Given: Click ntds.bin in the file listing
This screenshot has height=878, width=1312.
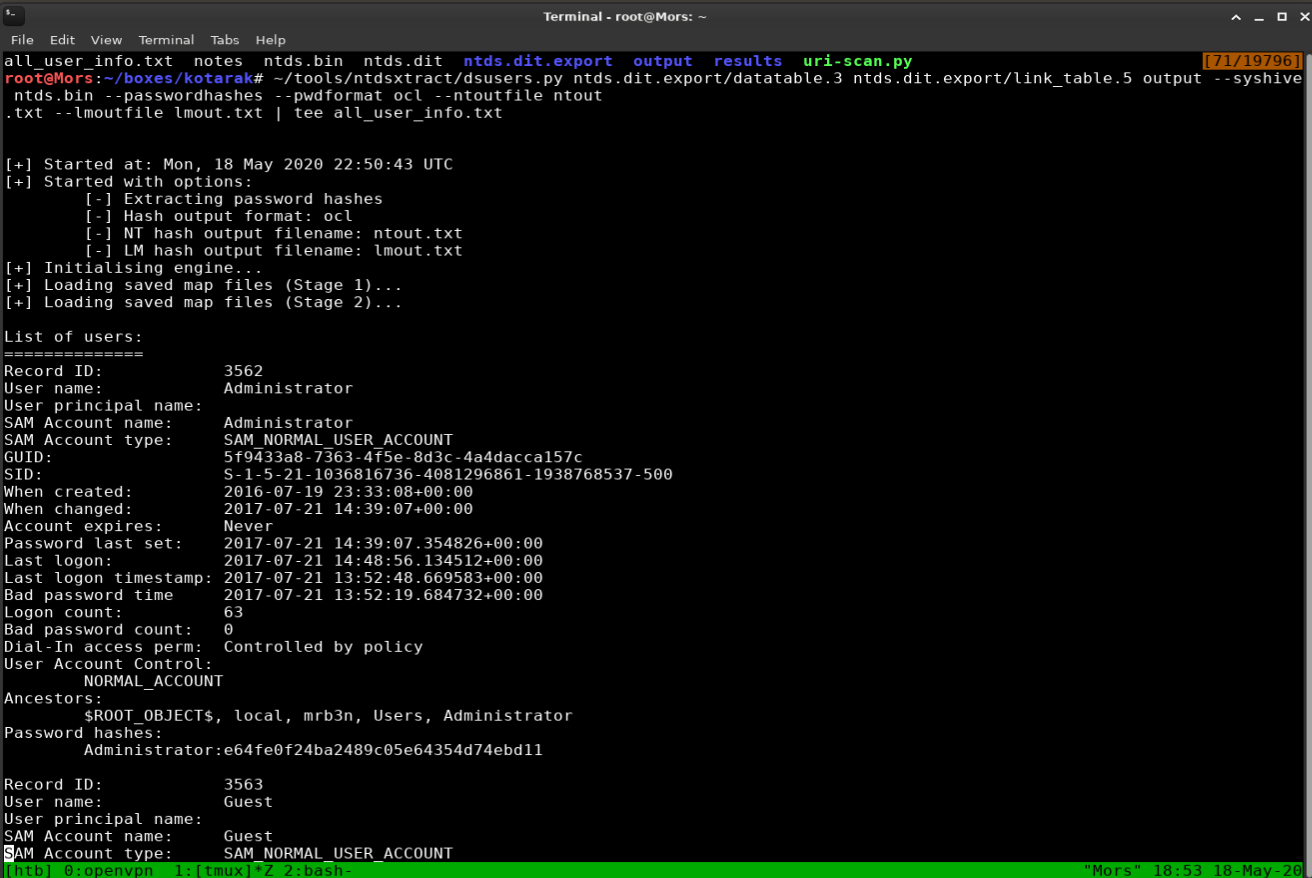Looking at the screenshot, I should (303, 61).
